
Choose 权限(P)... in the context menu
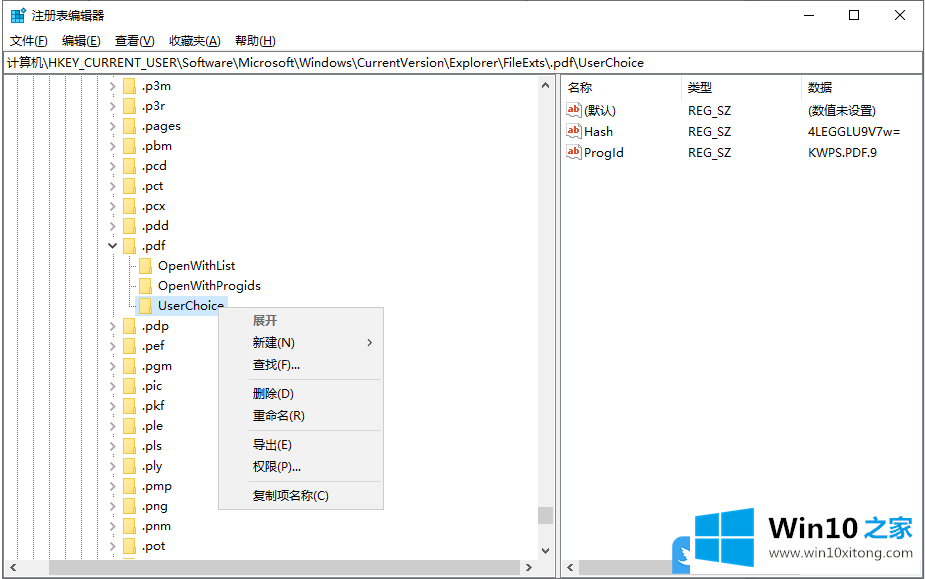301,467
